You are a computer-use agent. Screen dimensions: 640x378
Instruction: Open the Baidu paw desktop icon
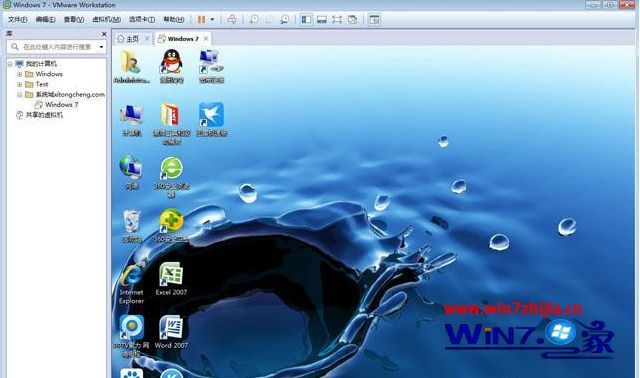tap(131, 373)
